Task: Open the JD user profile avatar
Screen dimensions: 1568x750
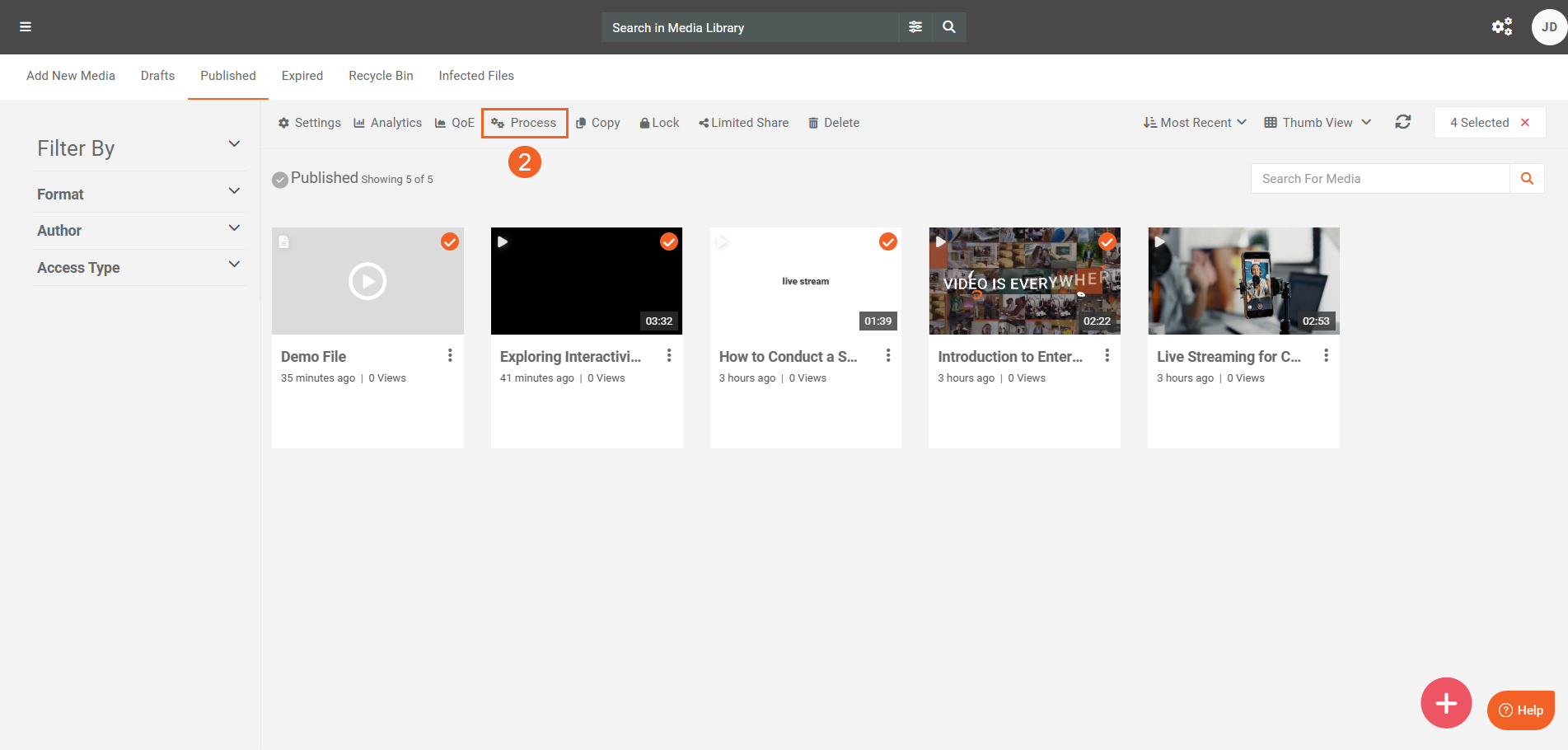Action: point(1548,27)
